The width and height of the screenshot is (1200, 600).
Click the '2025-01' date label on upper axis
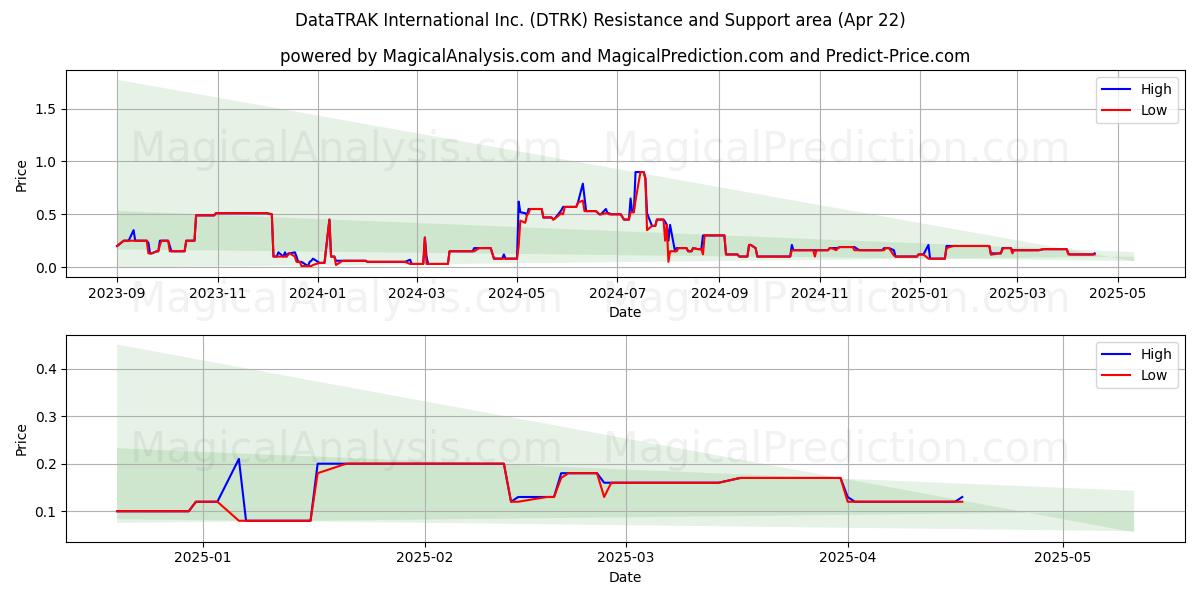[x=919, y=294]
